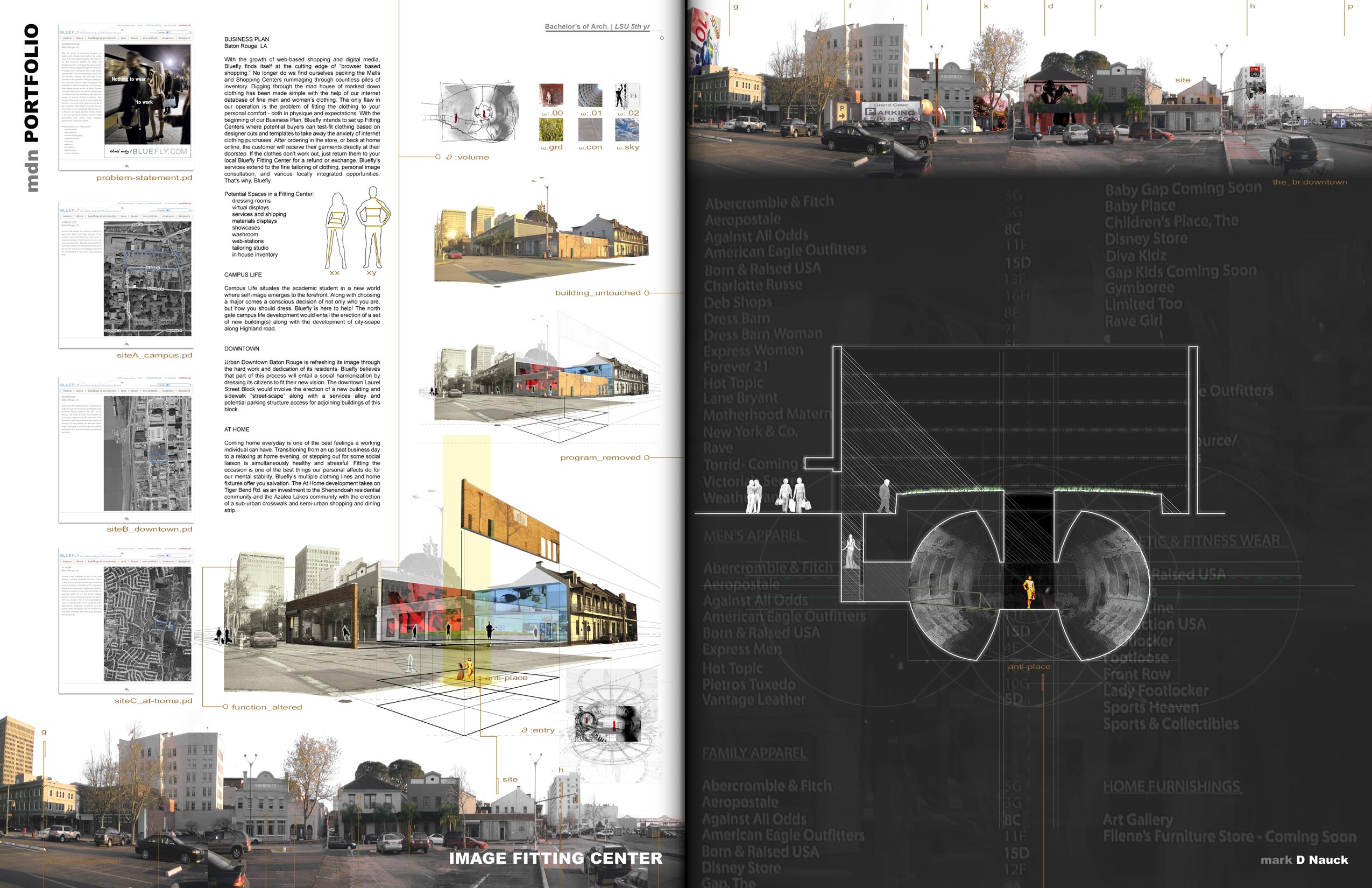This screenshot has width=1372, height=888.
Task: Click the 'Diva Kidz' store name
Action: coord(1136,256)
